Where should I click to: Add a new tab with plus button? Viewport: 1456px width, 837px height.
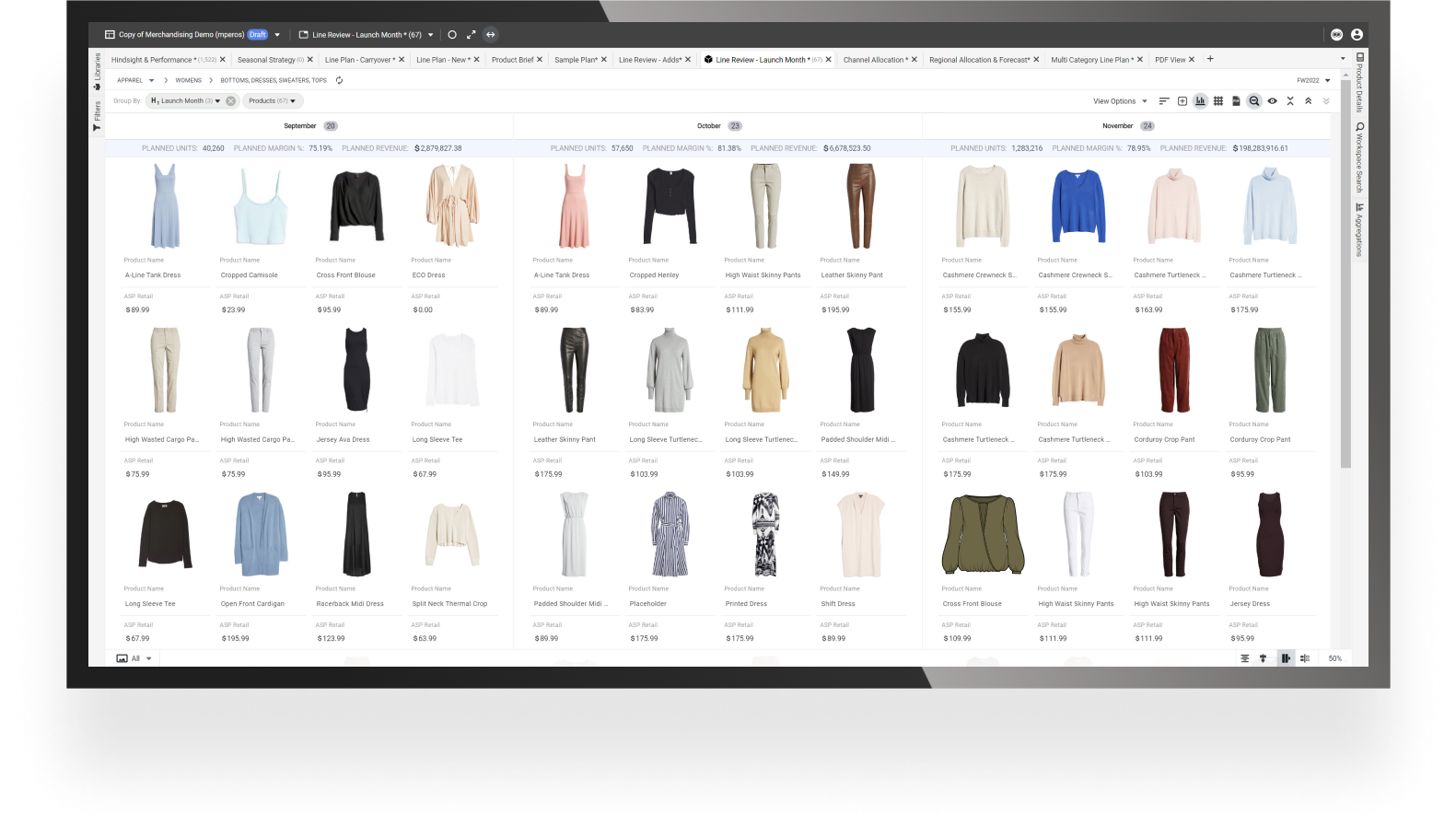click(1210, 59)
